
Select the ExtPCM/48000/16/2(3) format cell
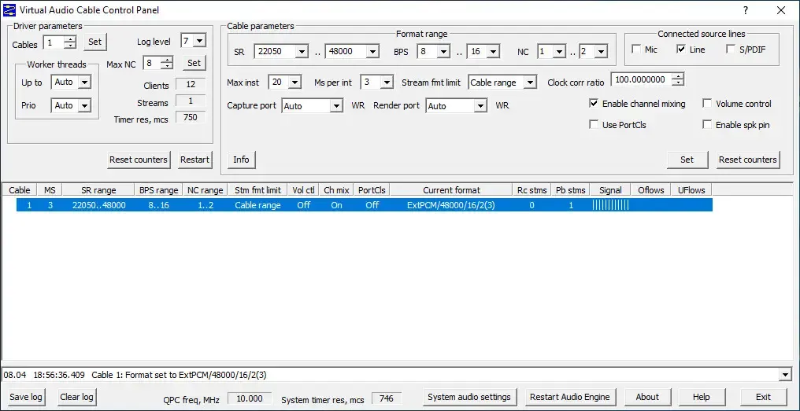451,206
